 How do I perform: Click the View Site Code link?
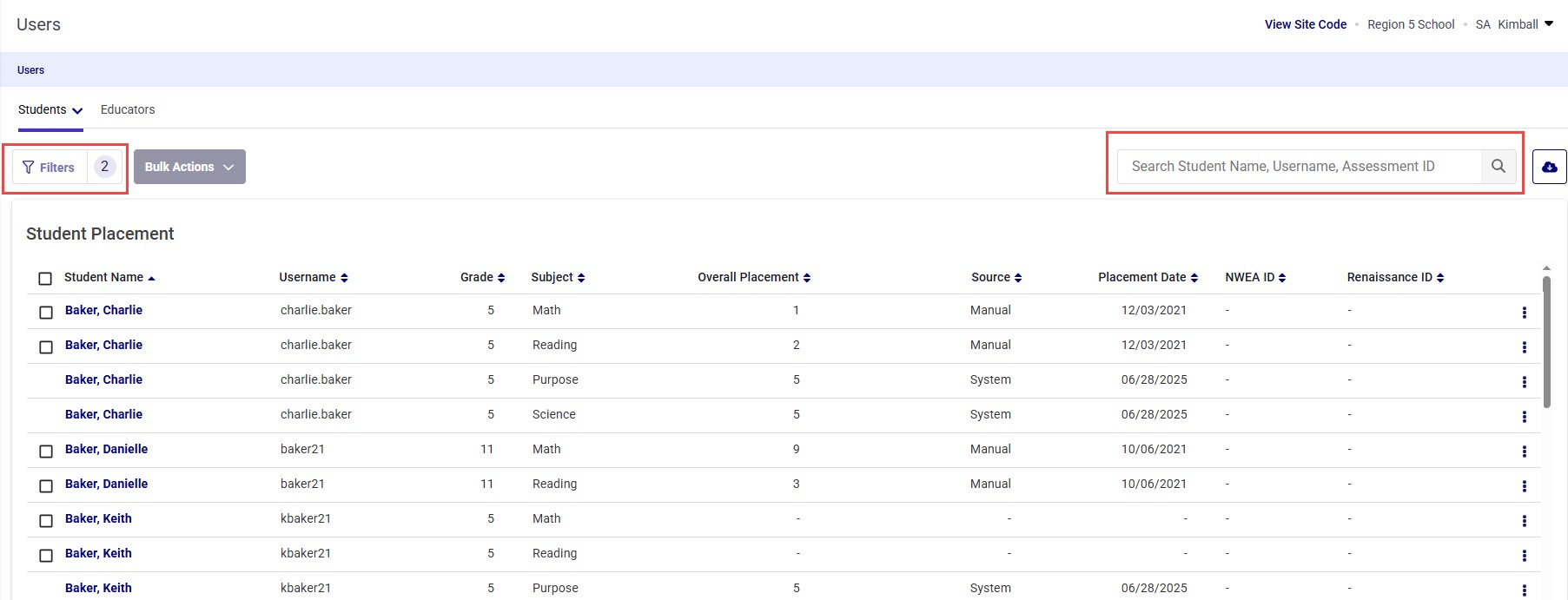click(1305, 24)
